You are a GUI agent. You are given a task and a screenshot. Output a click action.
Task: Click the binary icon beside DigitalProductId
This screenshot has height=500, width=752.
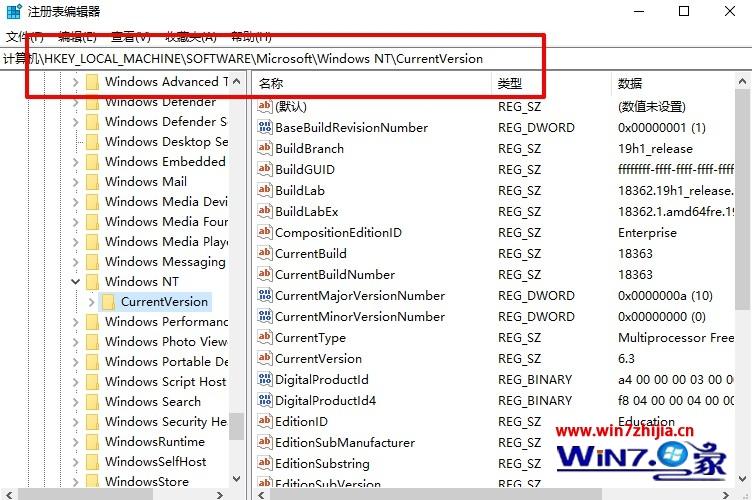[265, 379]
